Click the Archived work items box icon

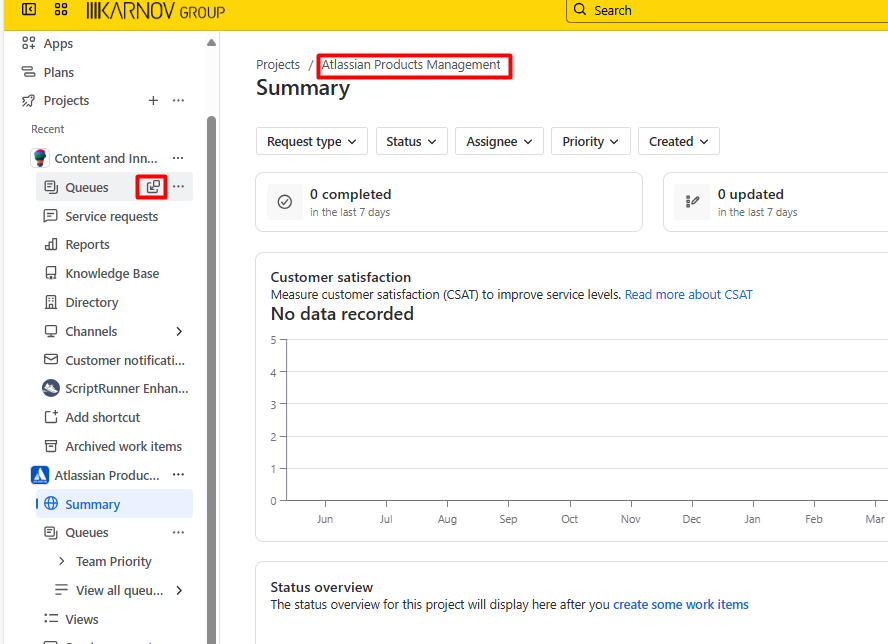(x=51, y=446)
